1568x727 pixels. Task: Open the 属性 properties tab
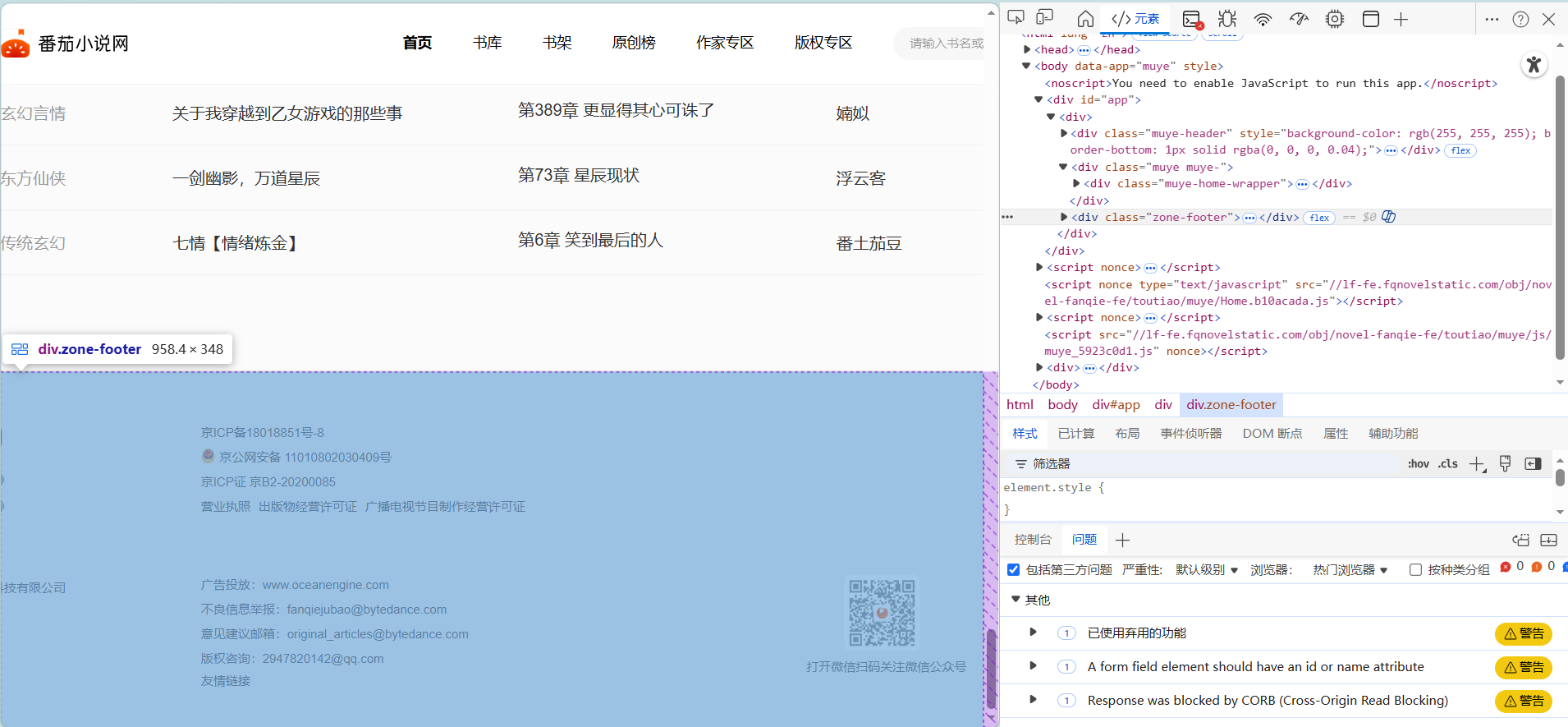(1336, 433)
